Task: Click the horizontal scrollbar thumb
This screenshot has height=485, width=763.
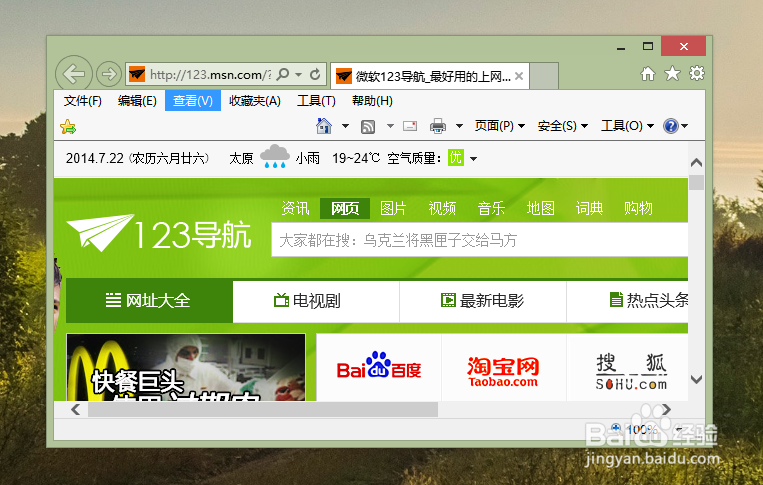Action: pyautogui.click(x=263, y=410)
